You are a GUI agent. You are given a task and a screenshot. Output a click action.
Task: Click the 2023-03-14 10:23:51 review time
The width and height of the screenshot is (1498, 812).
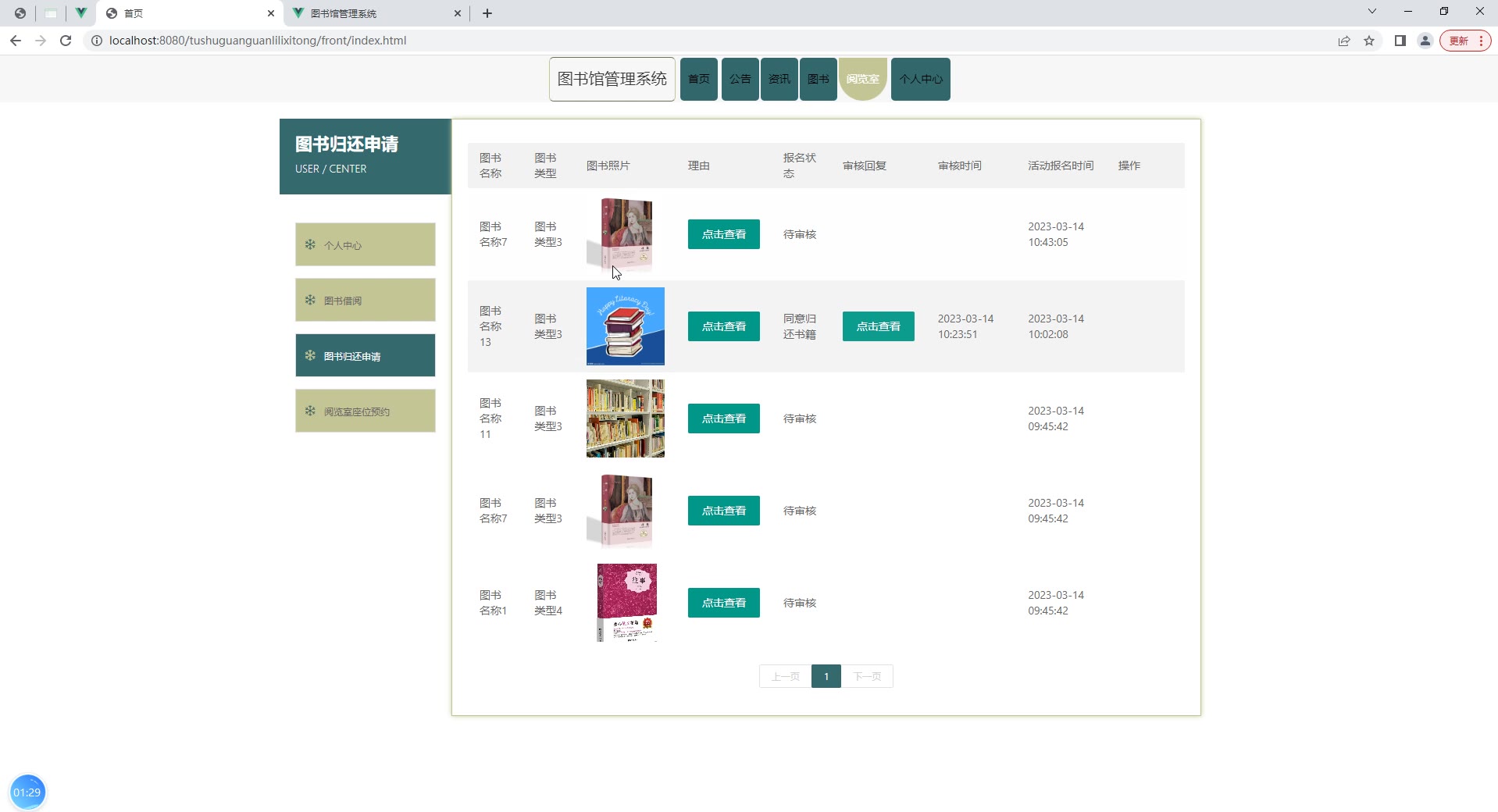pos(966,326)
